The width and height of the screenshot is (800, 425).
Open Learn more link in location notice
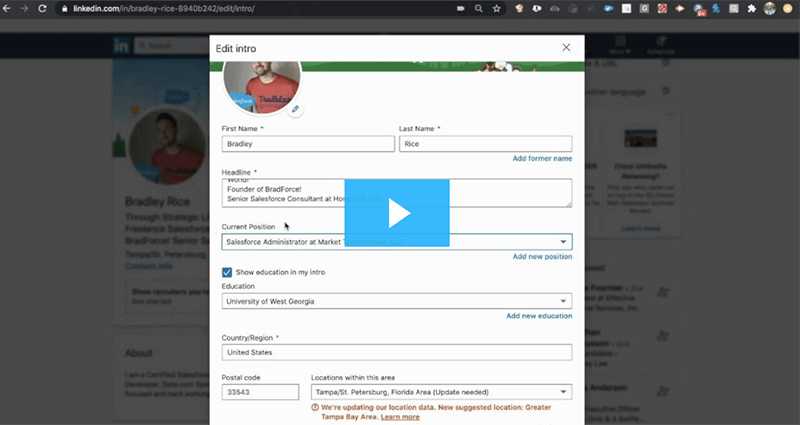pyautogui.click(x=400, y=417)
